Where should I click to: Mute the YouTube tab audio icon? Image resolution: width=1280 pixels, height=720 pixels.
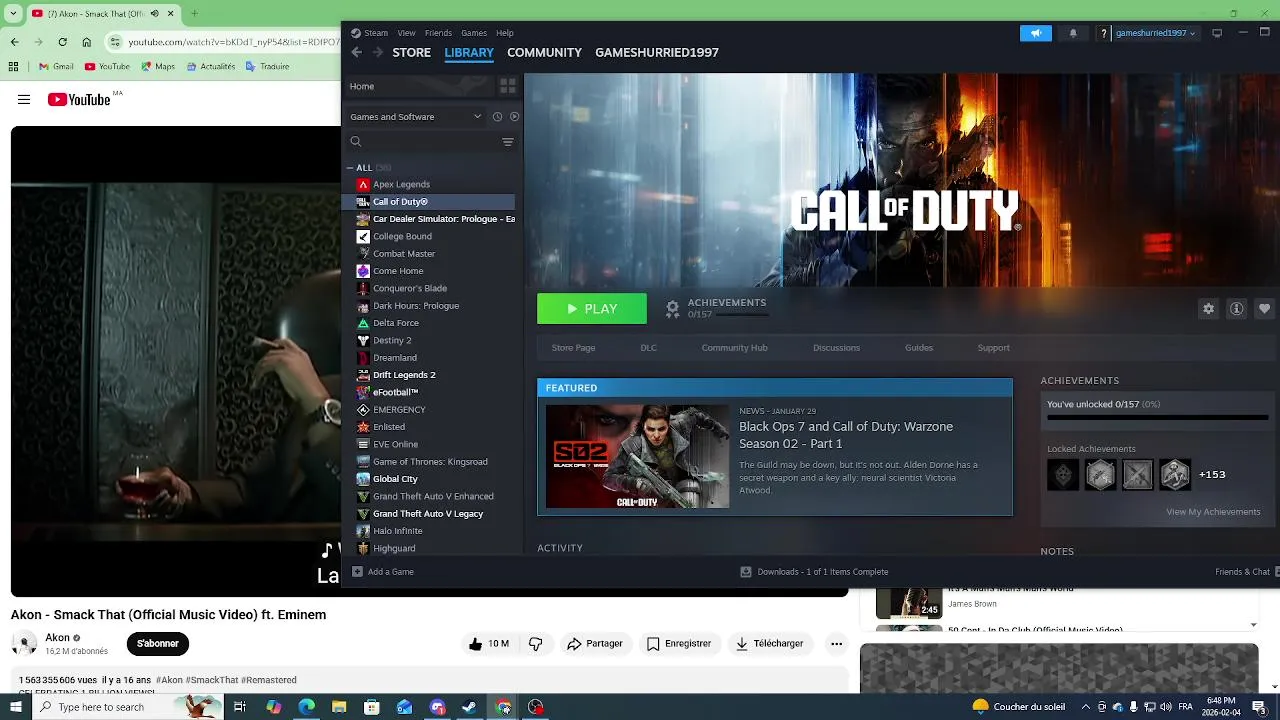point(154,14)
